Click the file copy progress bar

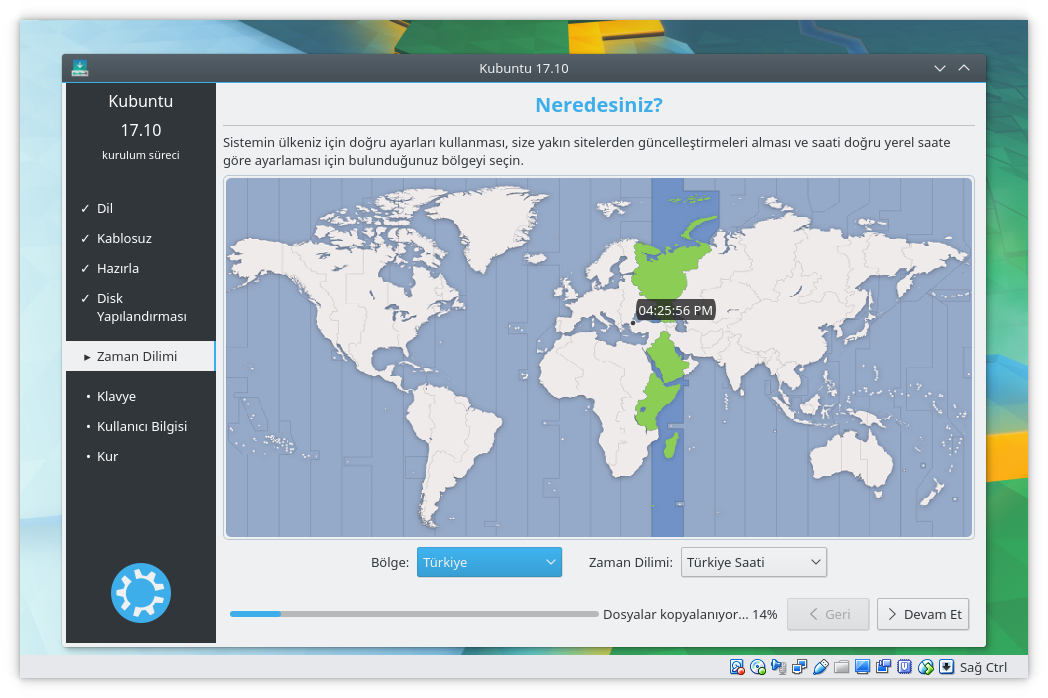(414, 614)
